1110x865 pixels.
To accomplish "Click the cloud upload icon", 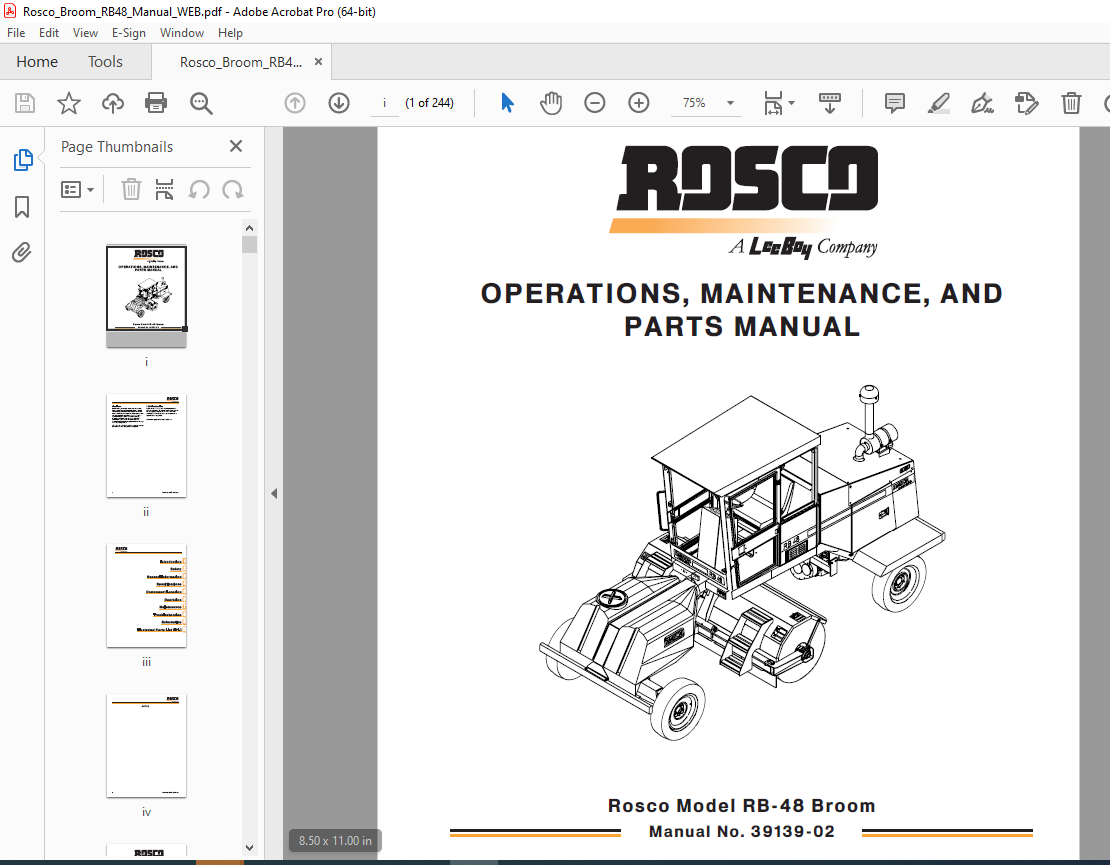I will (113, 103).
